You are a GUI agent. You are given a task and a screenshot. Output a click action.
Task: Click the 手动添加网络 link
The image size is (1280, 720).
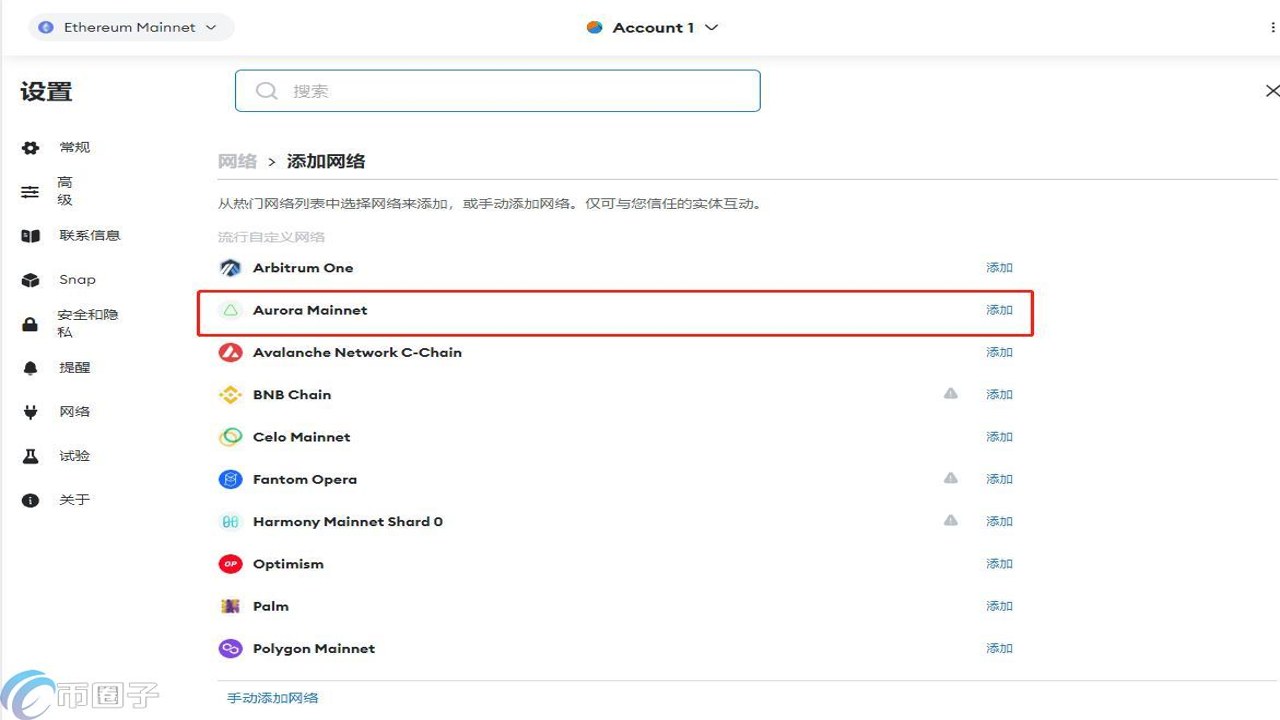click(272, 698)
